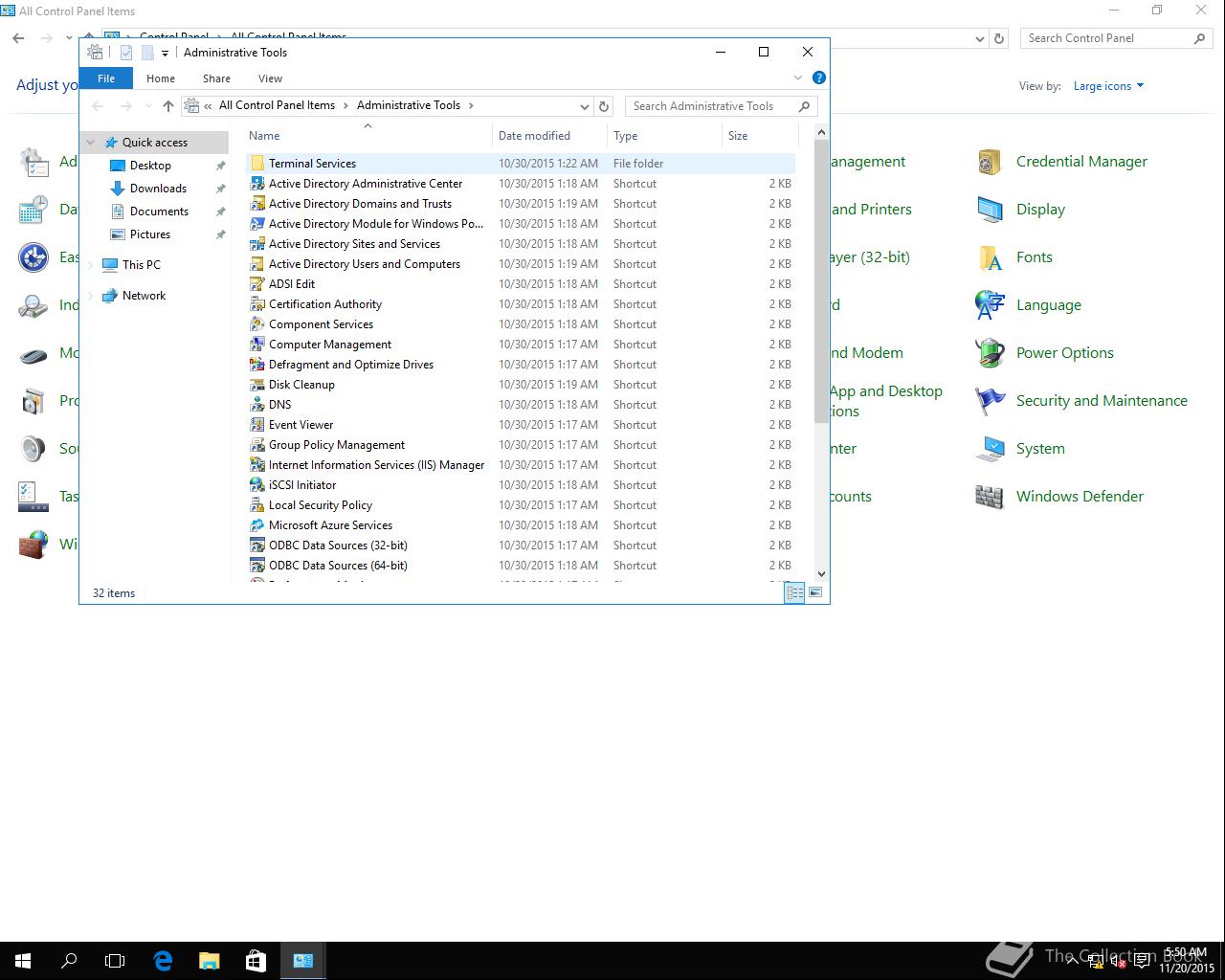Switch to large thumbnails view button
Viewport: 1225px width, 980px height.
(815, 593)
